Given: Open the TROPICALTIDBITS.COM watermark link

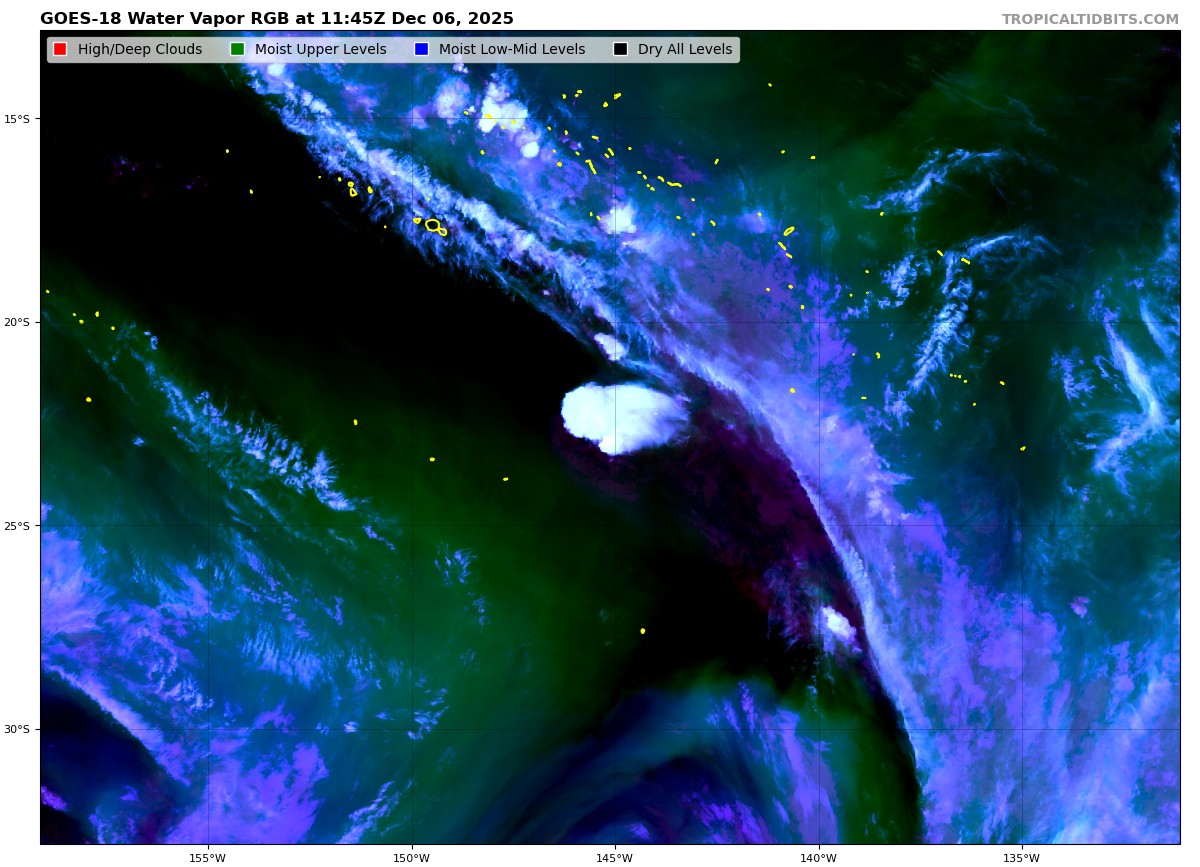Looking at the screenshot, I should [x=1090, y=20].
